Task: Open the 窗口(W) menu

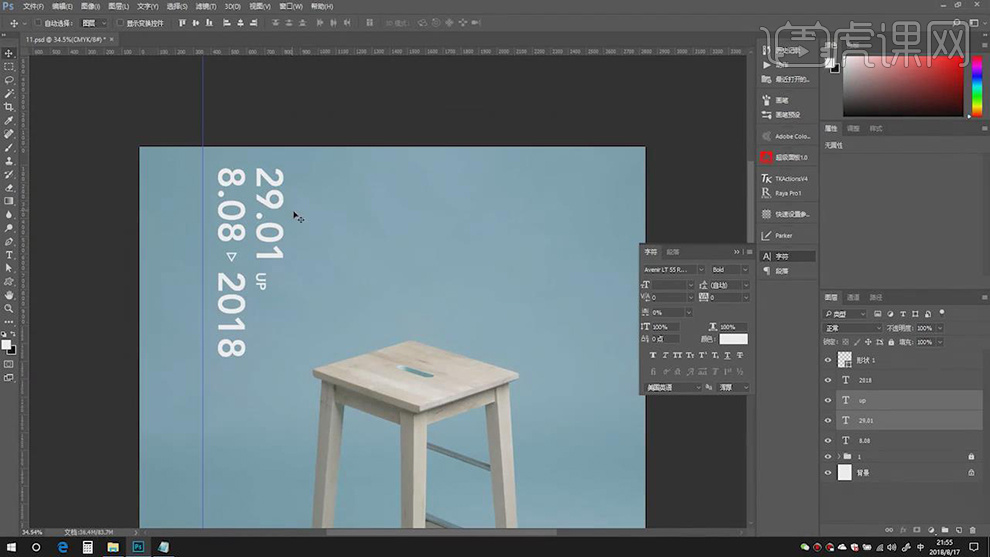Action: tap(290, 6)
